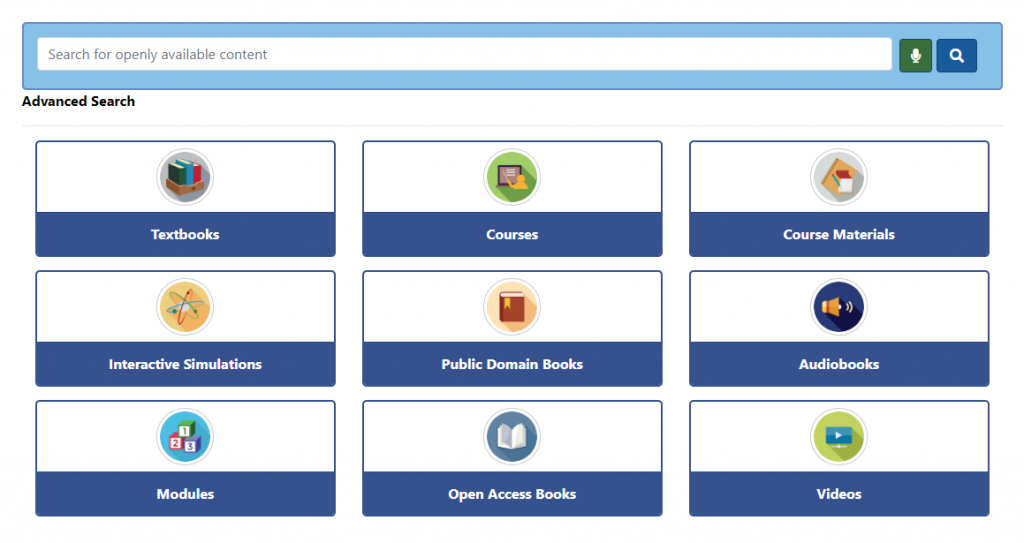
Task: Start voice search with microphone button
Action: (915, 55)
